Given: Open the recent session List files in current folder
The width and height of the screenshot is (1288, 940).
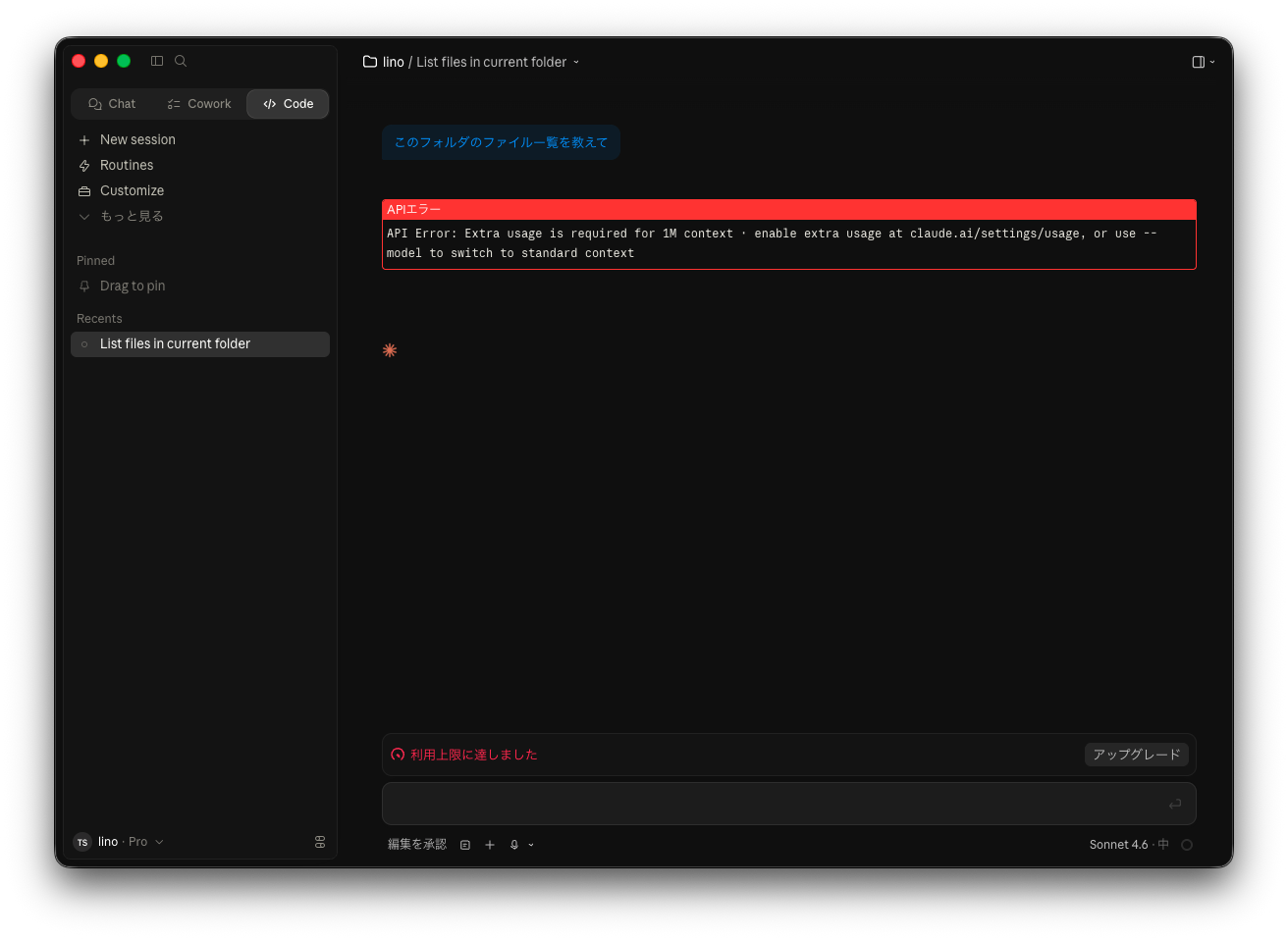Looking at the screenshot, I should [200, 344].
